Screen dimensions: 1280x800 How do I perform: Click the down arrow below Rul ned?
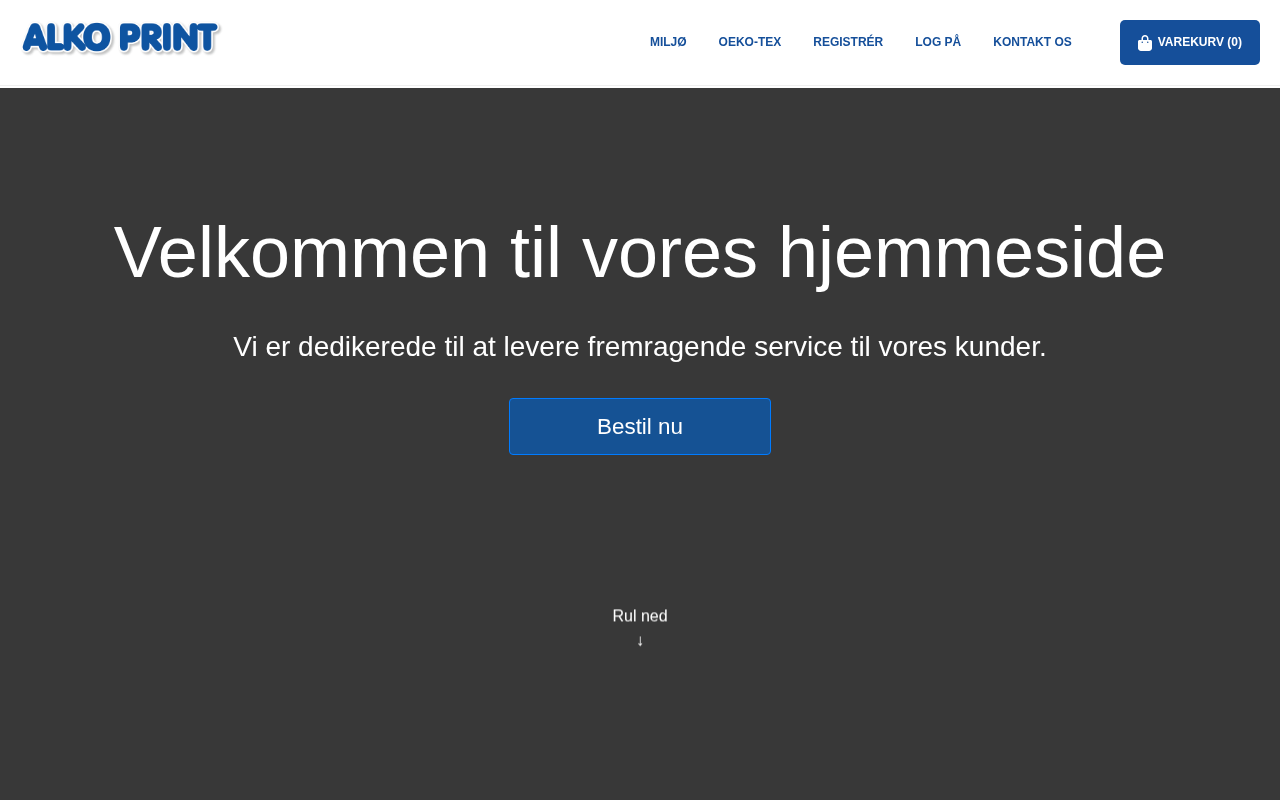coord(640,641)
